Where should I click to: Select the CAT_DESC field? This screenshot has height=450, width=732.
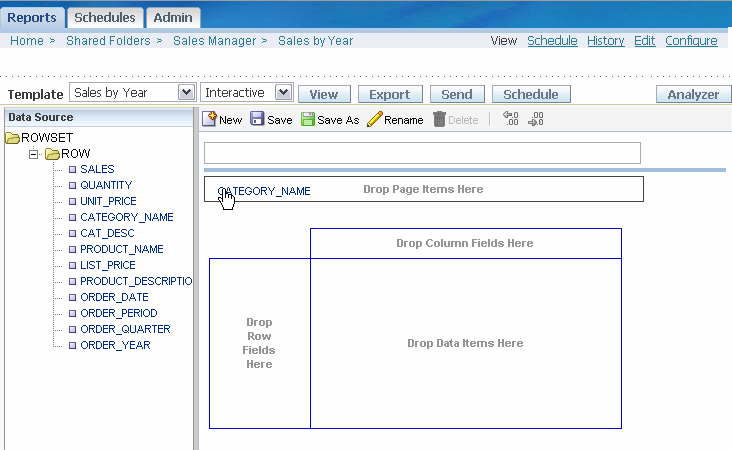(107, 233)
